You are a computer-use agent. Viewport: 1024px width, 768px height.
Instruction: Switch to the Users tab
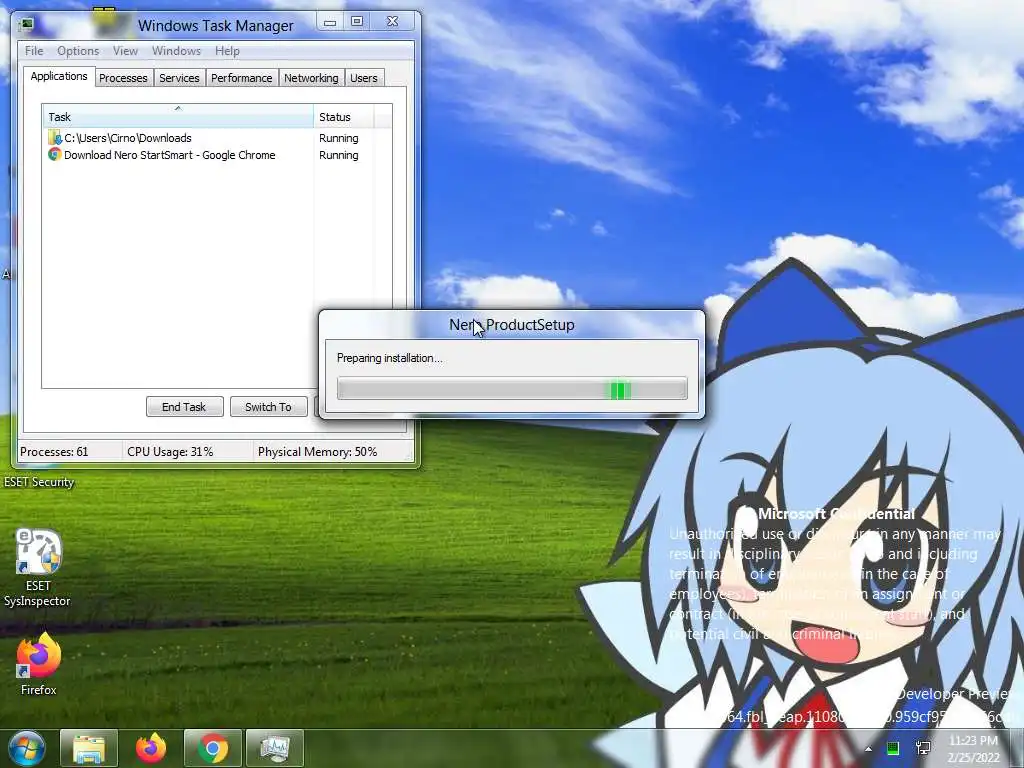[364, 78]
